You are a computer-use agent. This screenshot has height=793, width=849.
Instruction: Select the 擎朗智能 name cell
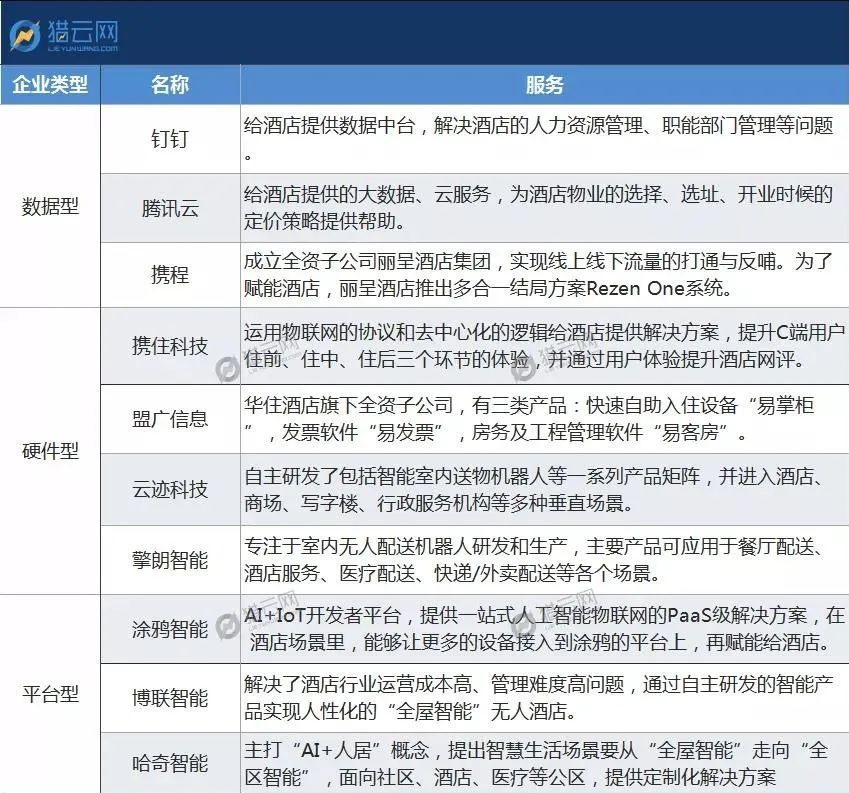(170, 560)
